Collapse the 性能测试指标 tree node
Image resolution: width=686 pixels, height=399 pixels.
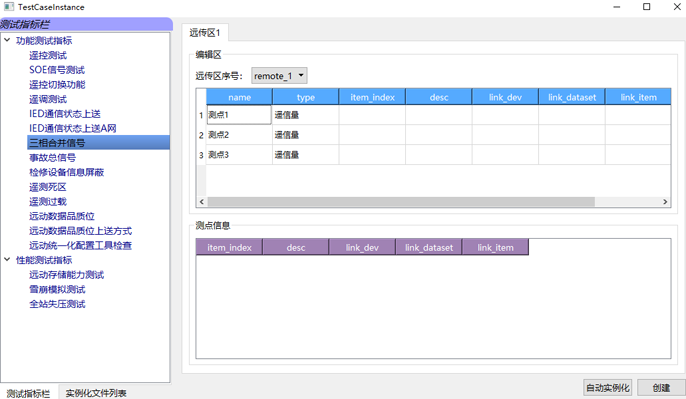7,259
